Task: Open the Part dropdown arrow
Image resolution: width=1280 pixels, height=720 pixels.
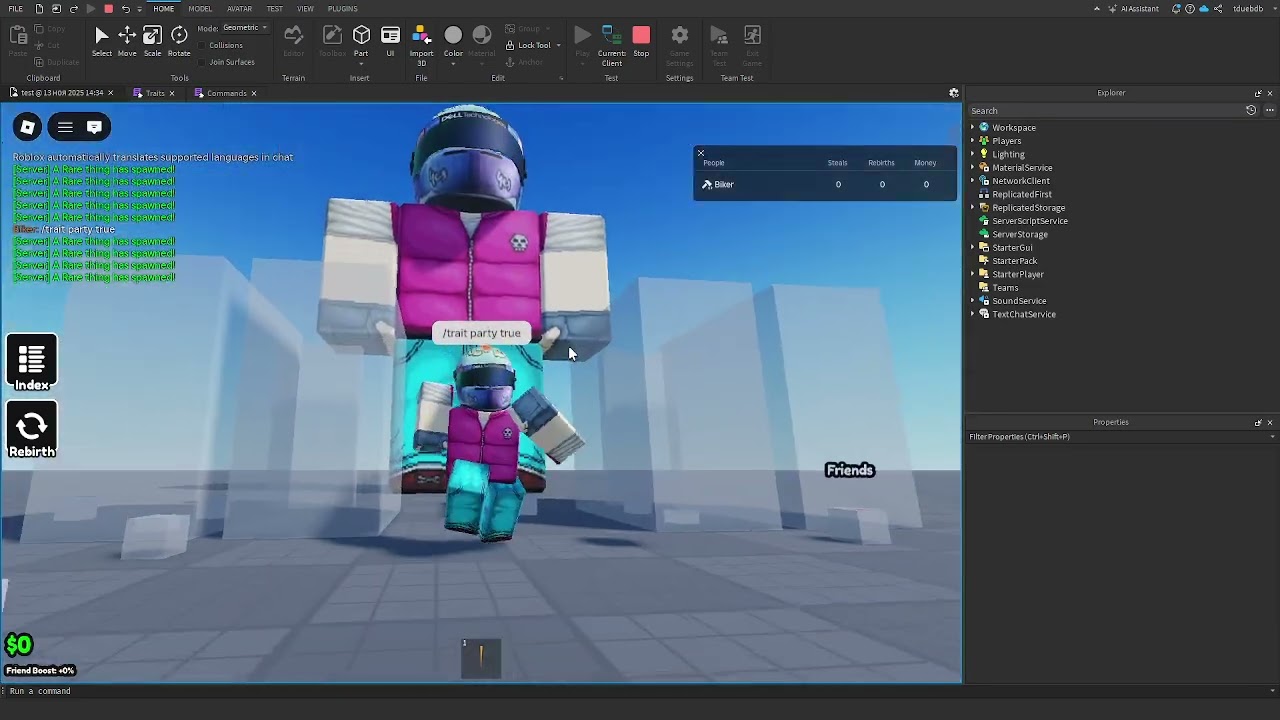Action: coord(361,64)
